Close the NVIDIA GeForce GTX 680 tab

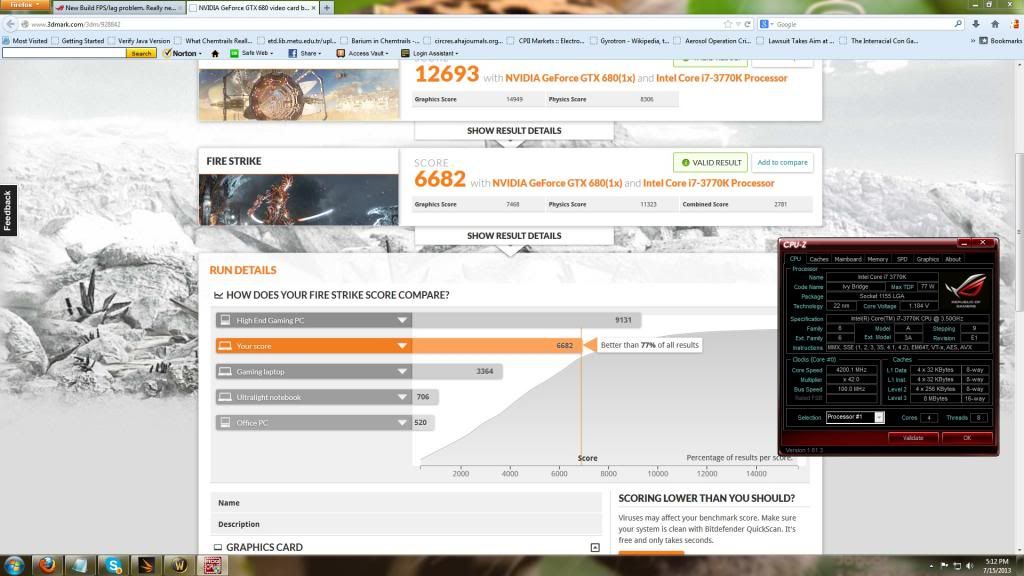313,8
